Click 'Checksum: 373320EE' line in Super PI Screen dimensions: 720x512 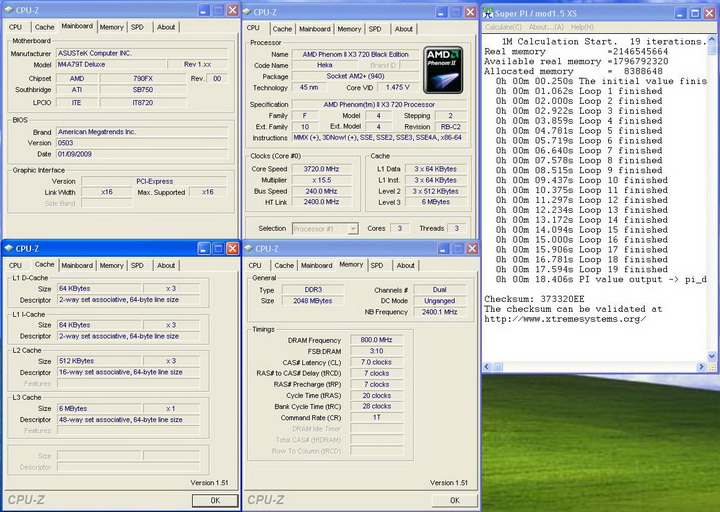click(x=534, y=299)
